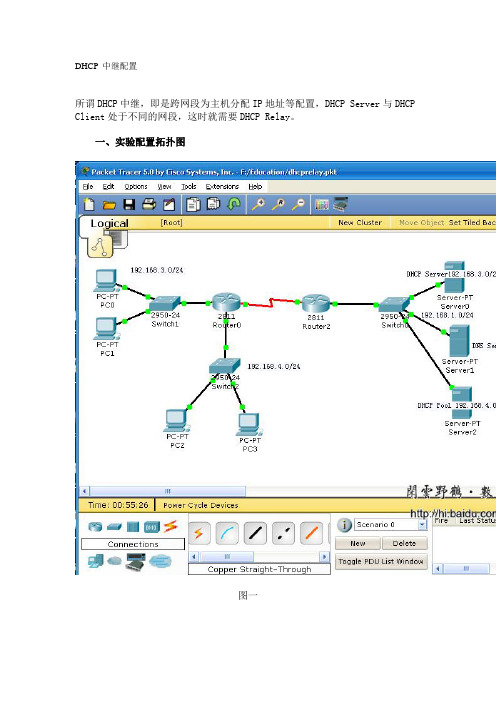The image size is (496, 702).
Task: Click the connection list scrollbar right arrow
Action: [x=325, y=556]
